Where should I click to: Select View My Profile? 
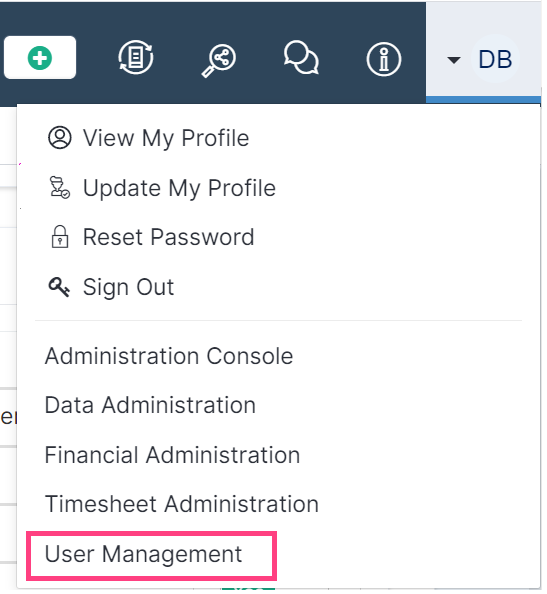tap(166, 138)
